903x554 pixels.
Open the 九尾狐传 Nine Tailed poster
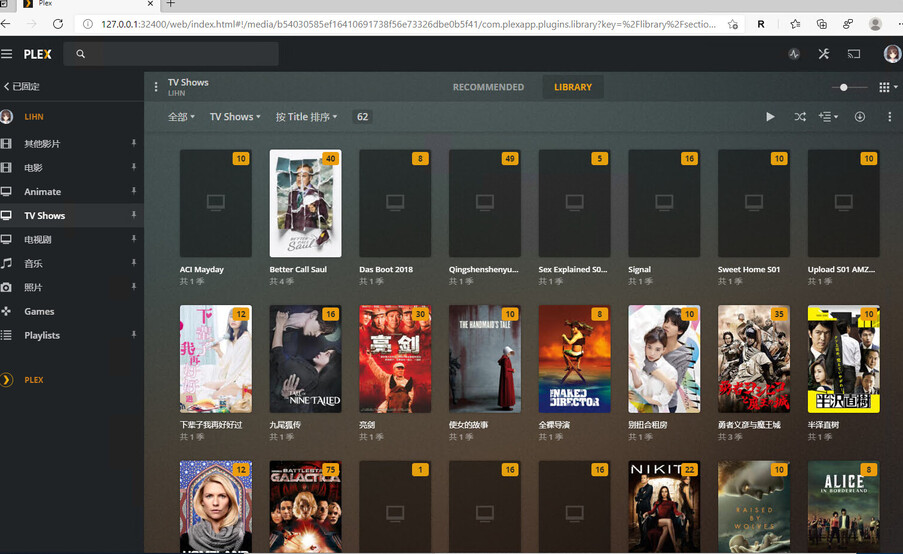point(305,359)
